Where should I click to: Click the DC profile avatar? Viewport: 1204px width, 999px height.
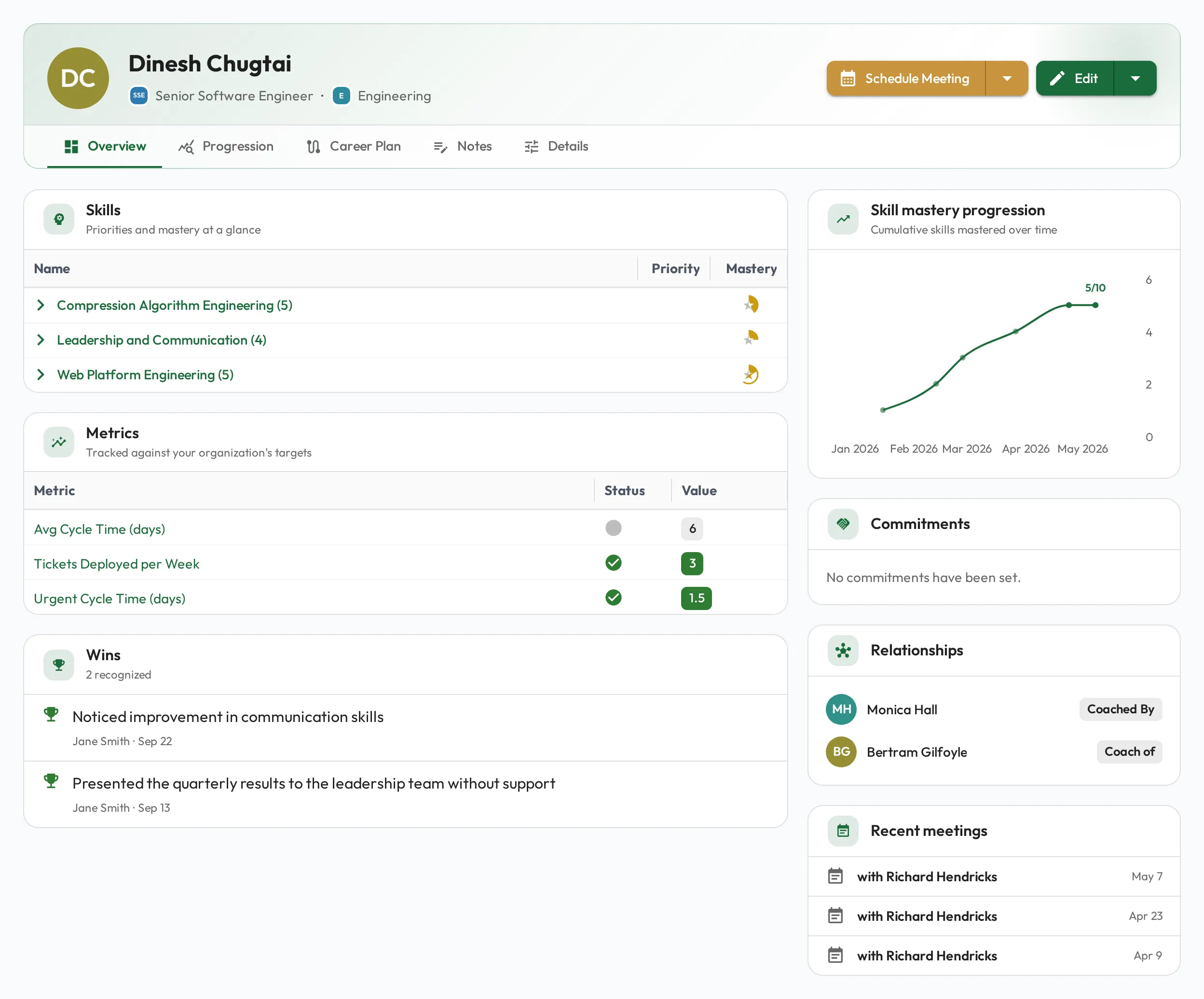(78, 78)
